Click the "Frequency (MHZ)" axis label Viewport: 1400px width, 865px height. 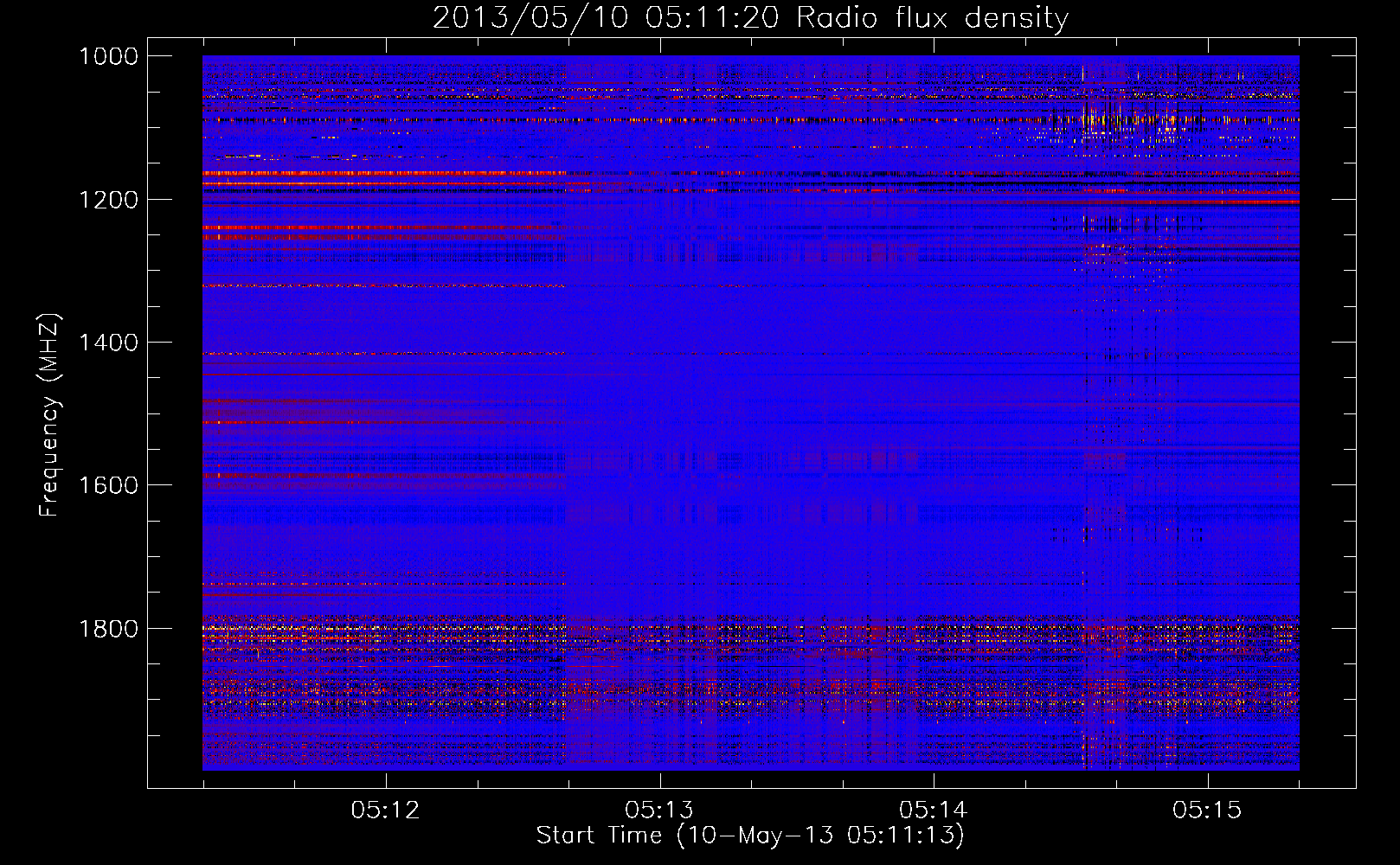coord(49,415)
